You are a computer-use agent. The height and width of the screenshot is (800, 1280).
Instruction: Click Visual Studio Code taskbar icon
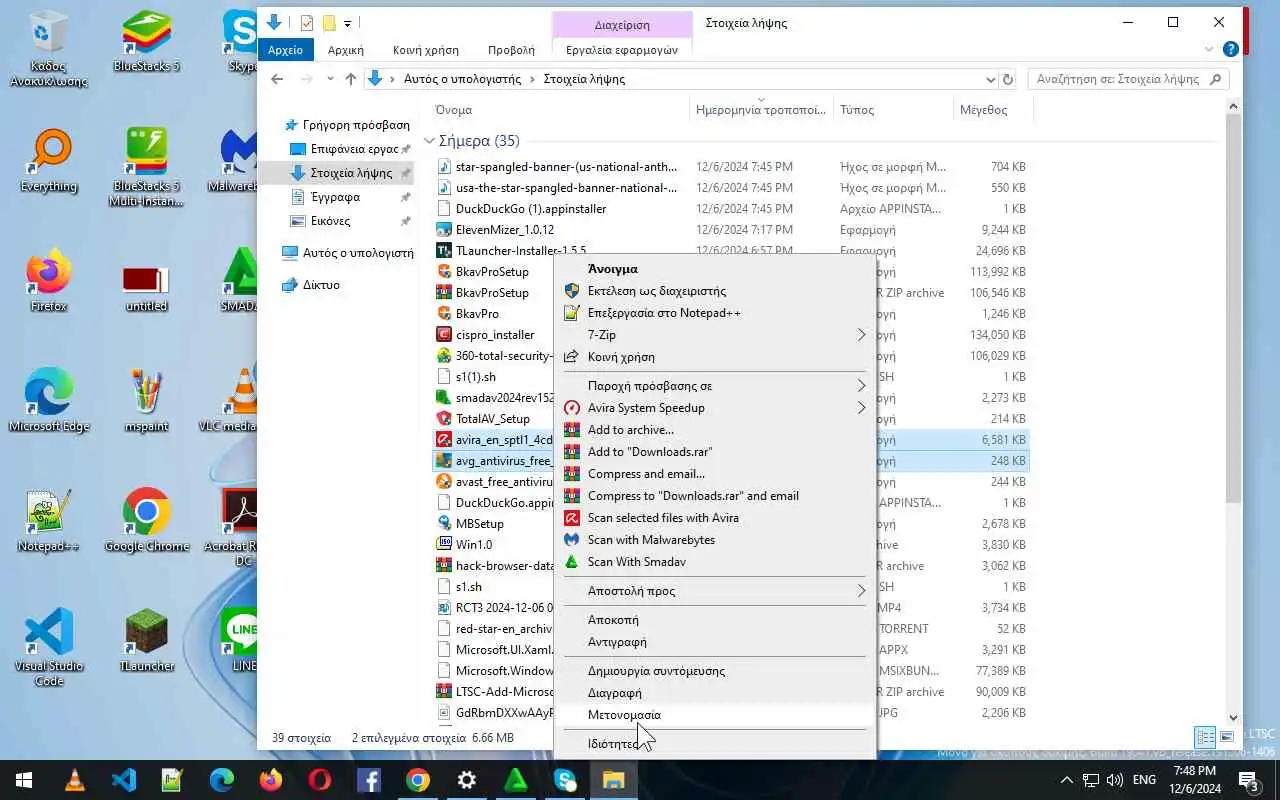point(123,780)
